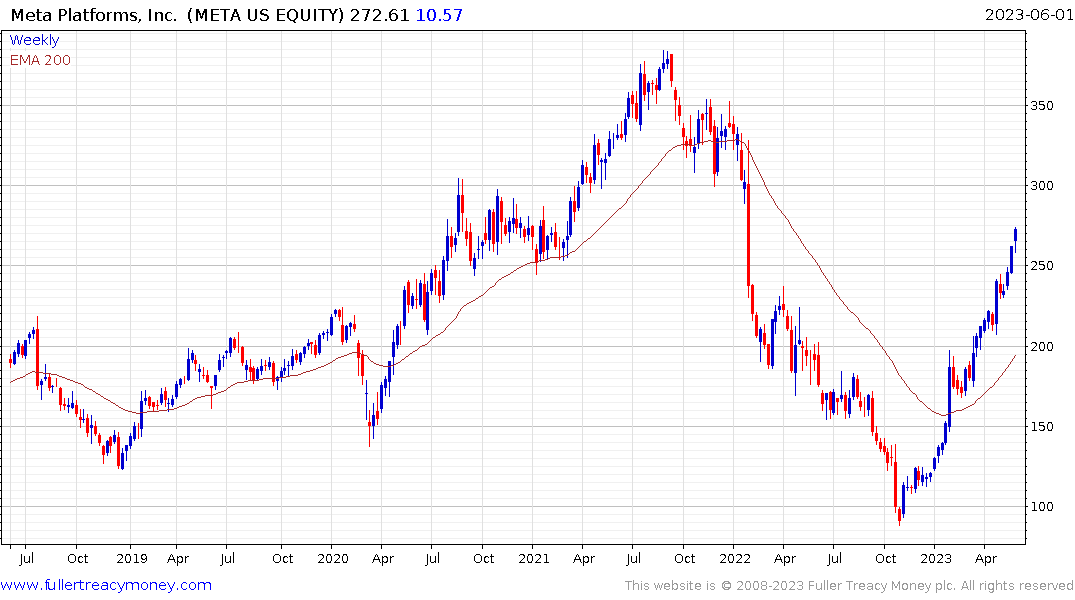1075x600 pixels.
Task: Click the 200 price axis label
Action: (1042, 346)
